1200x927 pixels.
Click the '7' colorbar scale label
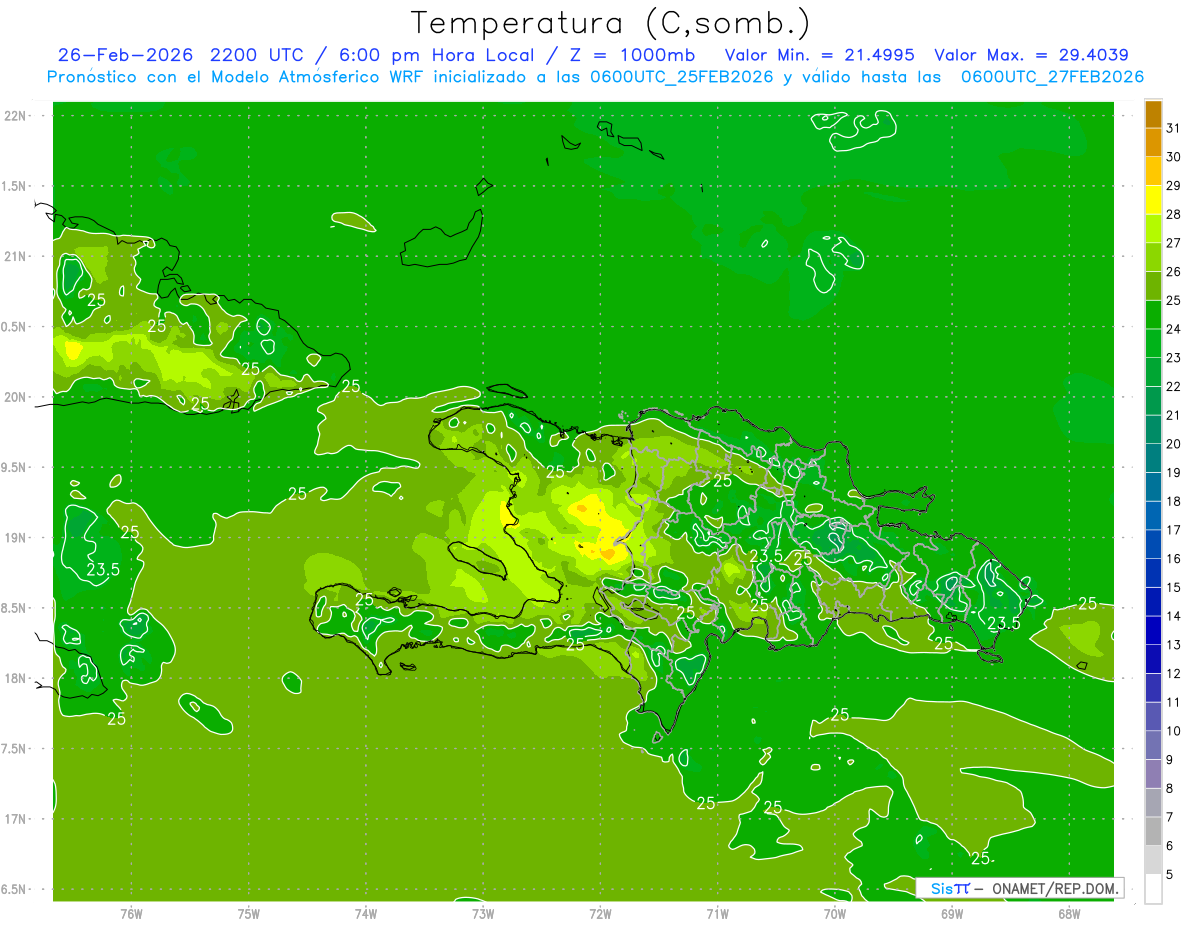pos(1169,817)
